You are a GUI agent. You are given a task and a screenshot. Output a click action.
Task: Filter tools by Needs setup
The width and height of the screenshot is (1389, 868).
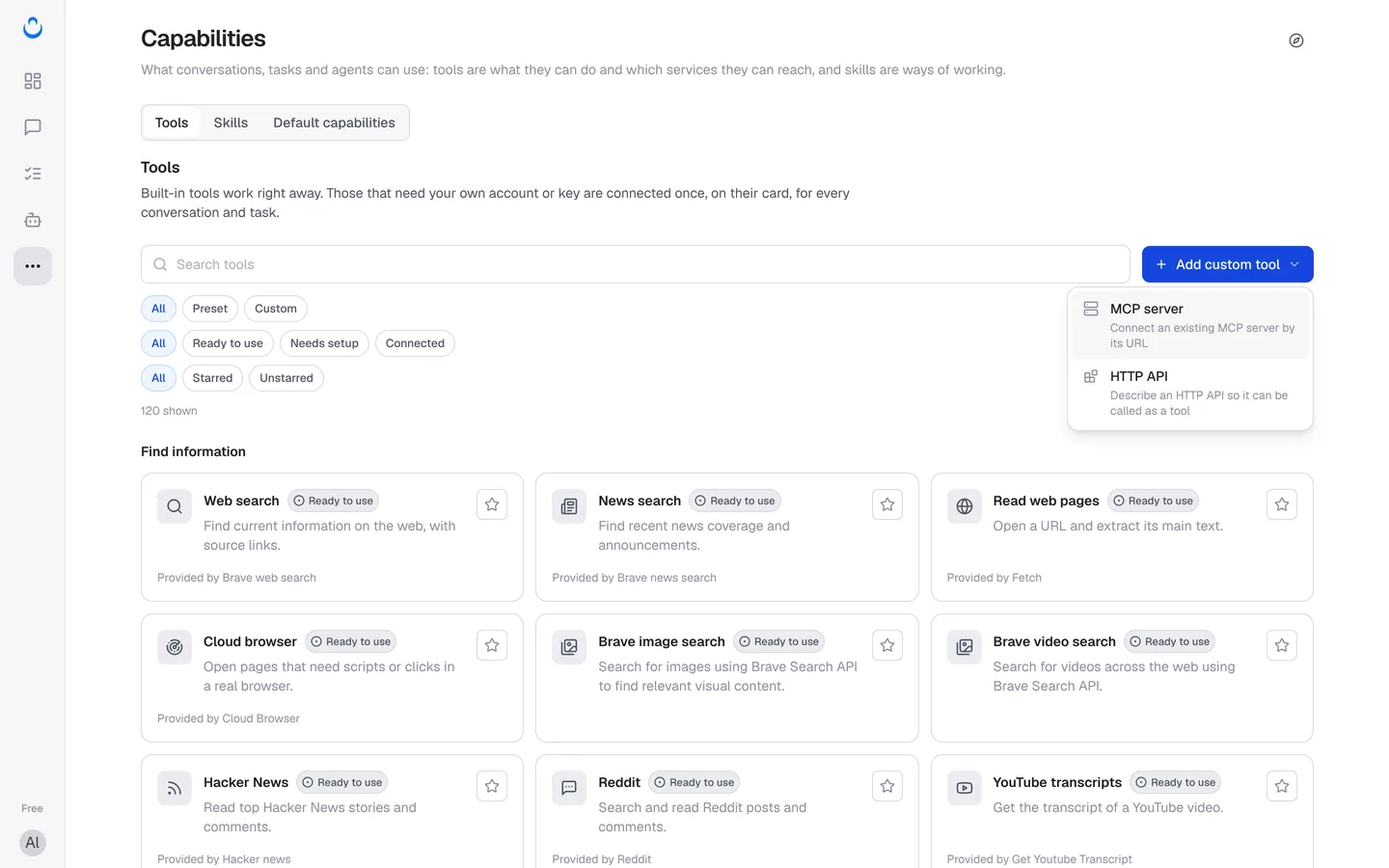pyautogui.click(x=324, y=343)
